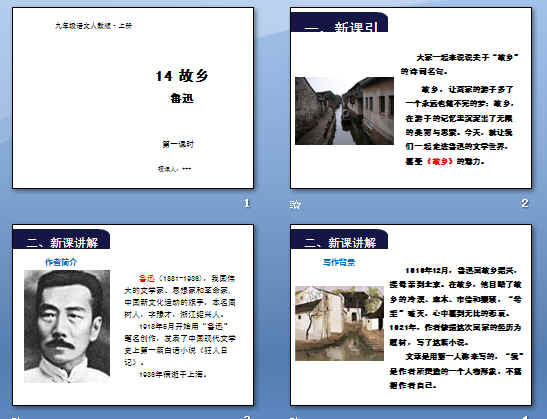Click slide number 2 label
This screenshot has width=547, height=419.
tap(525, 203)
